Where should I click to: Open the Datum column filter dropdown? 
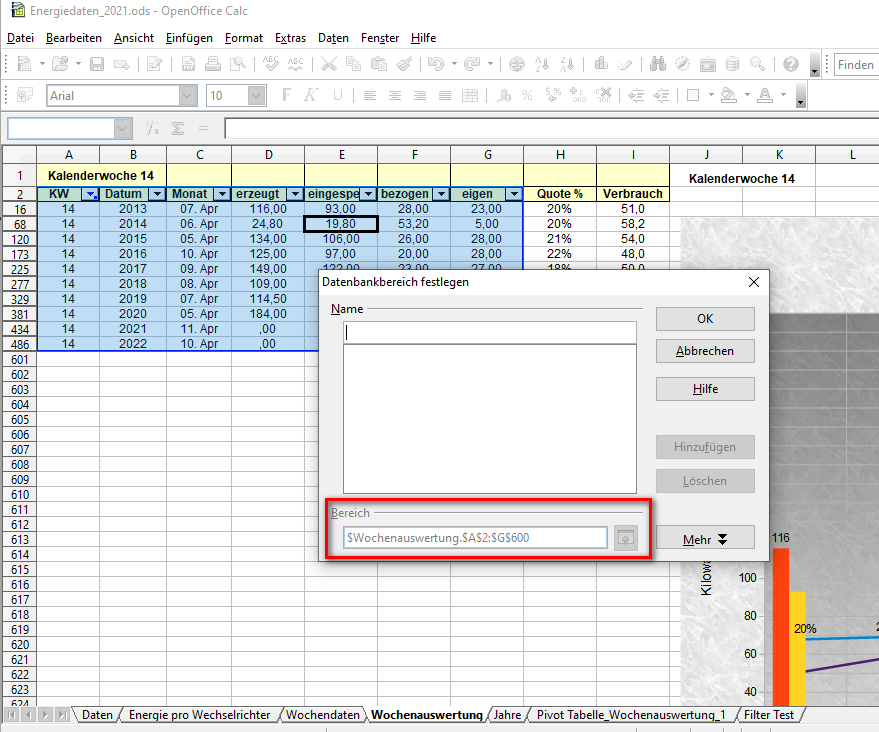point(156,194)
